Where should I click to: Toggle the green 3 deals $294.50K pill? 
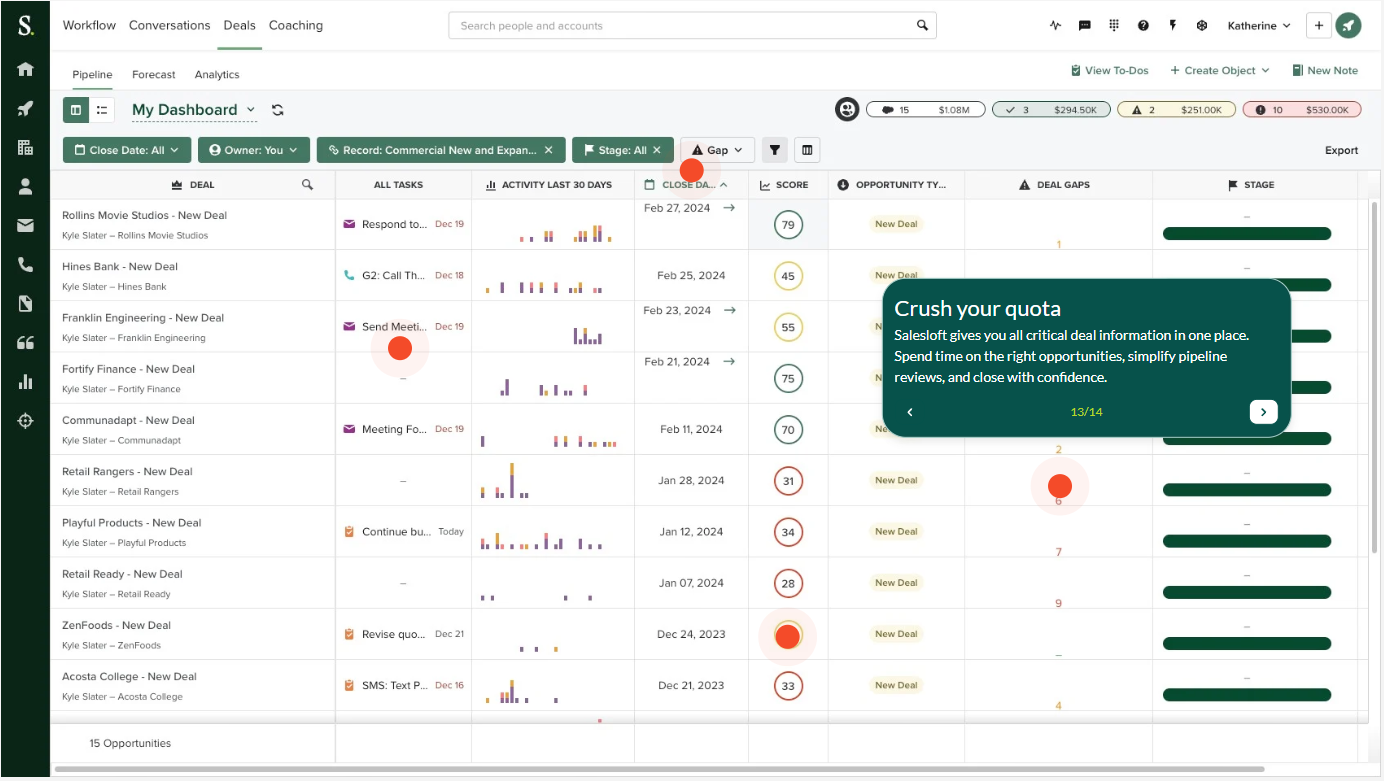[1050, 110]
